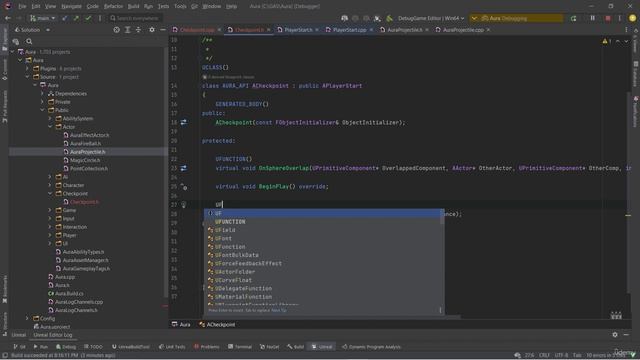This screenshot has height=360, width=640.
Task: Click the expand all icon in Solution panel
Action: click(128, 30)
